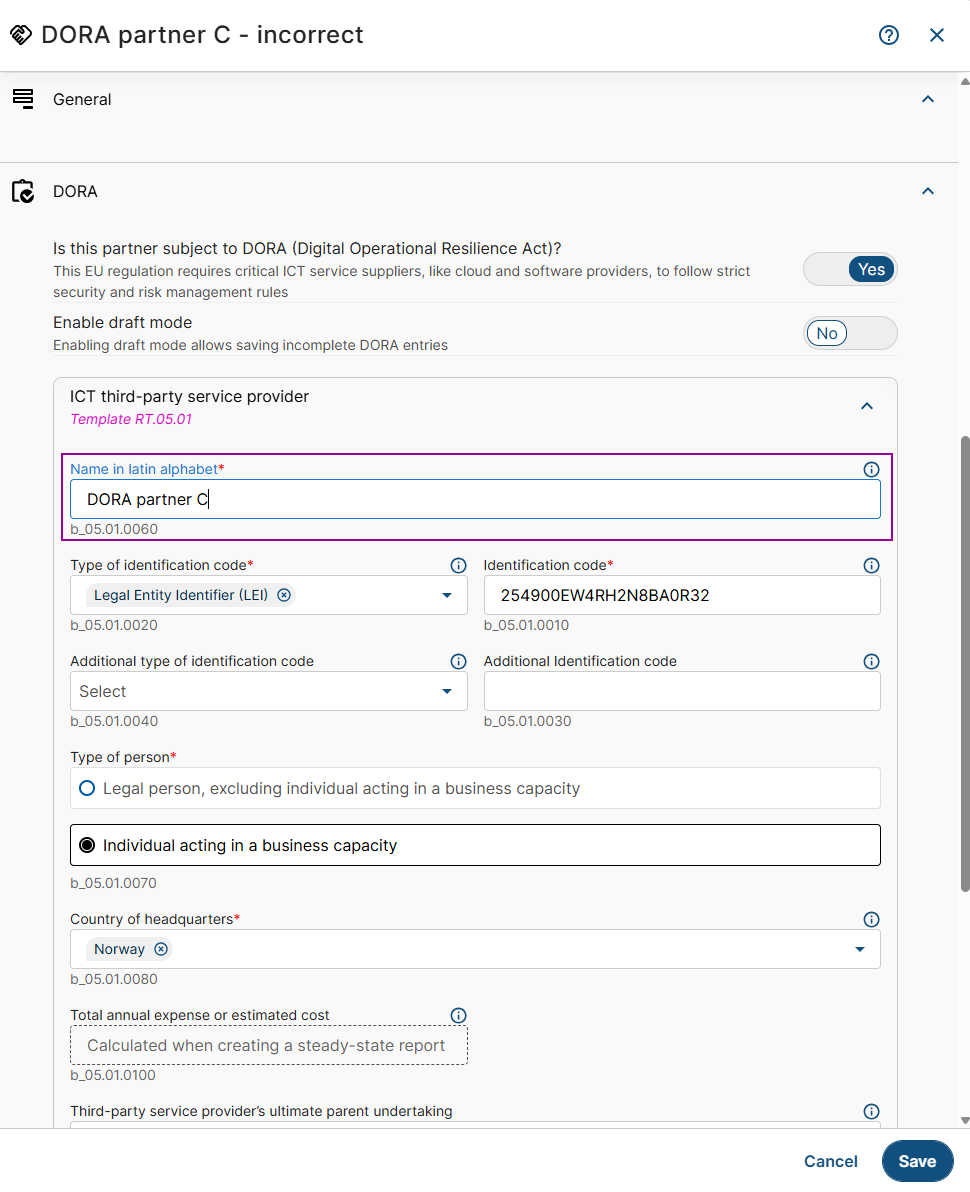Click info icon for Additional type of identification code
Screen dimensions: 970x1192
pyautogui.click(x=458, y=661)
